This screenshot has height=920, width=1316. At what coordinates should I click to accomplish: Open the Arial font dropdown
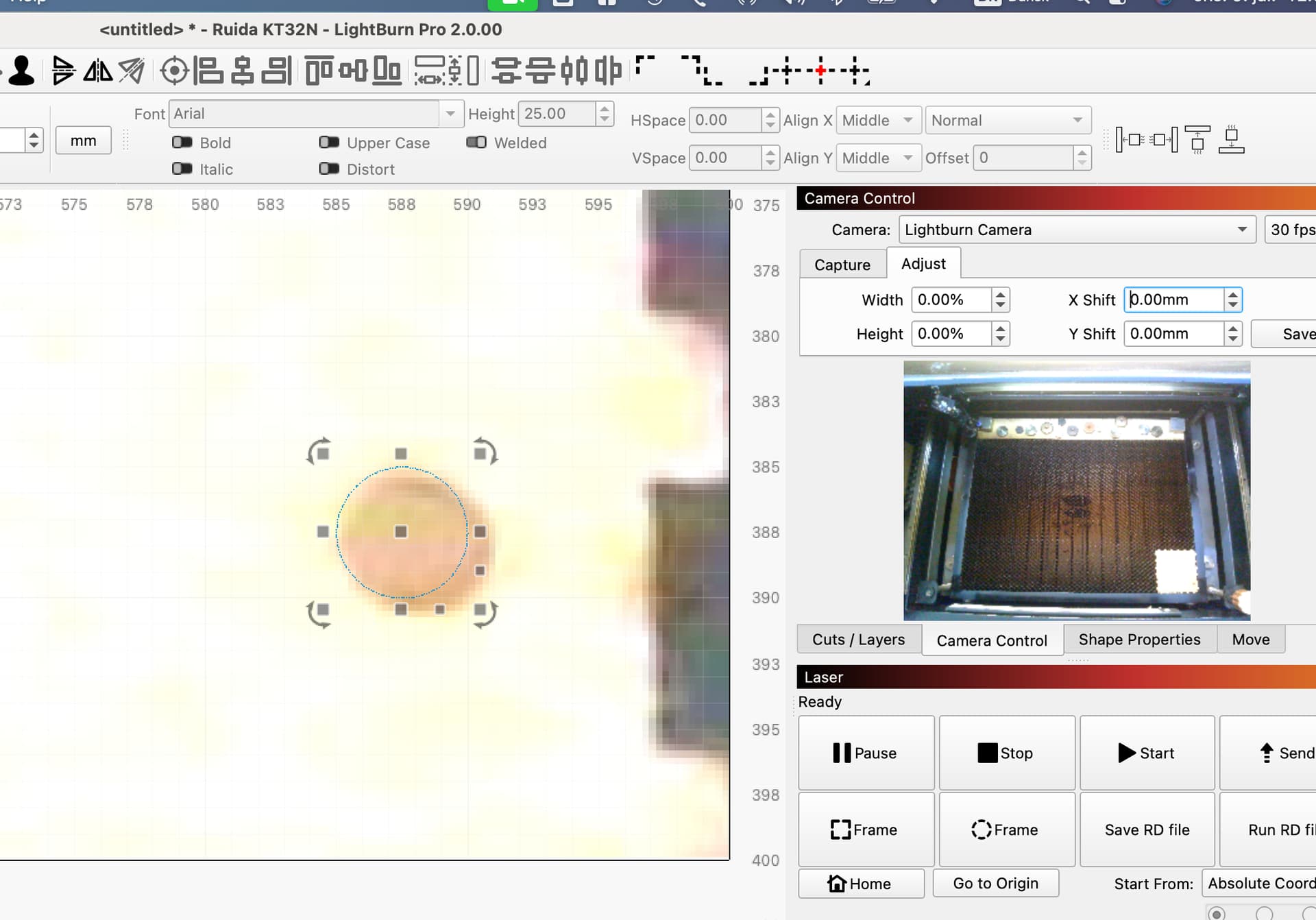click(x=314, y=114)
